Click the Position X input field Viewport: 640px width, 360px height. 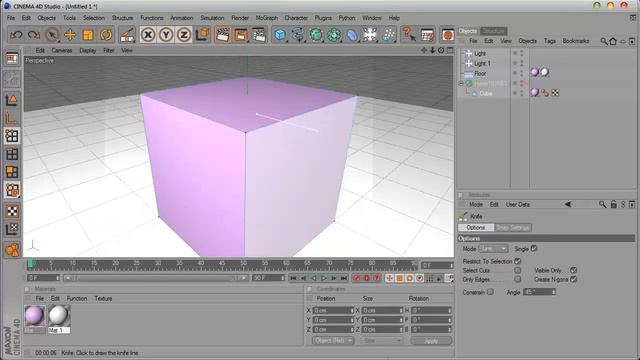[332, 311]
